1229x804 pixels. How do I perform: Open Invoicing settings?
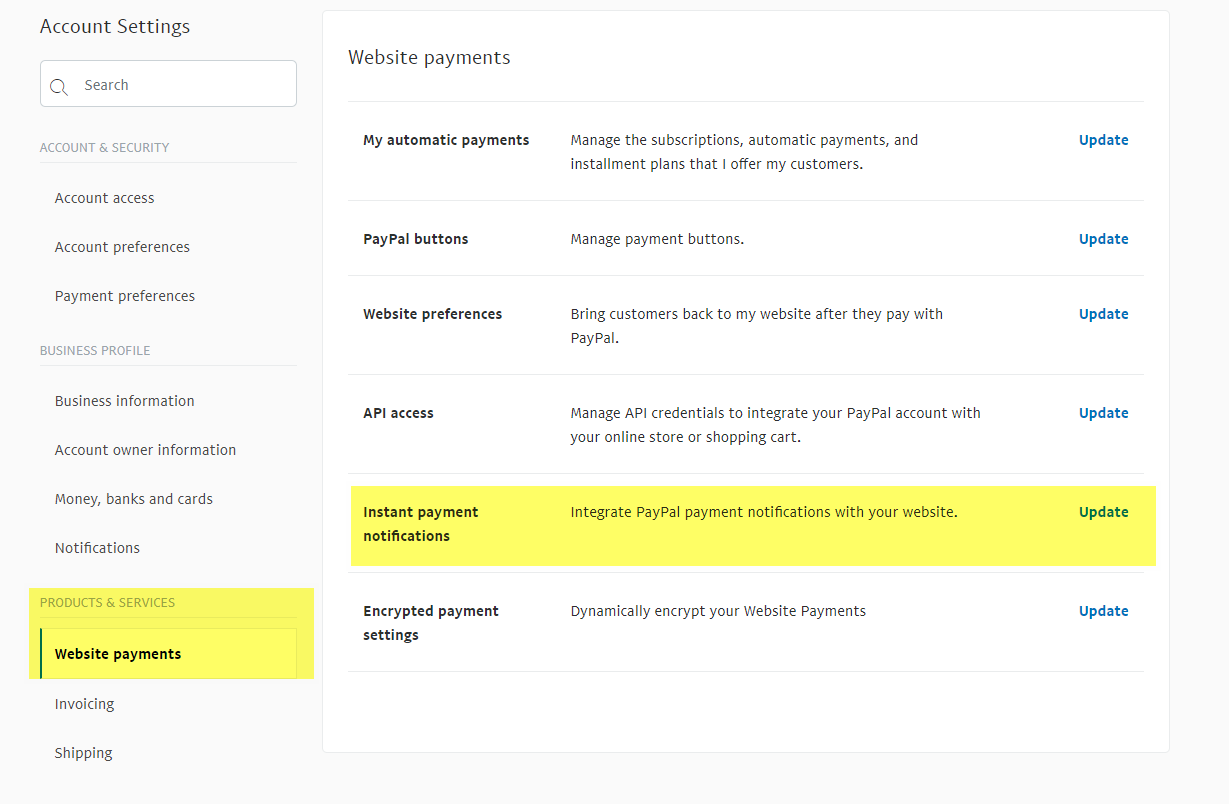[x=85, y=704]
